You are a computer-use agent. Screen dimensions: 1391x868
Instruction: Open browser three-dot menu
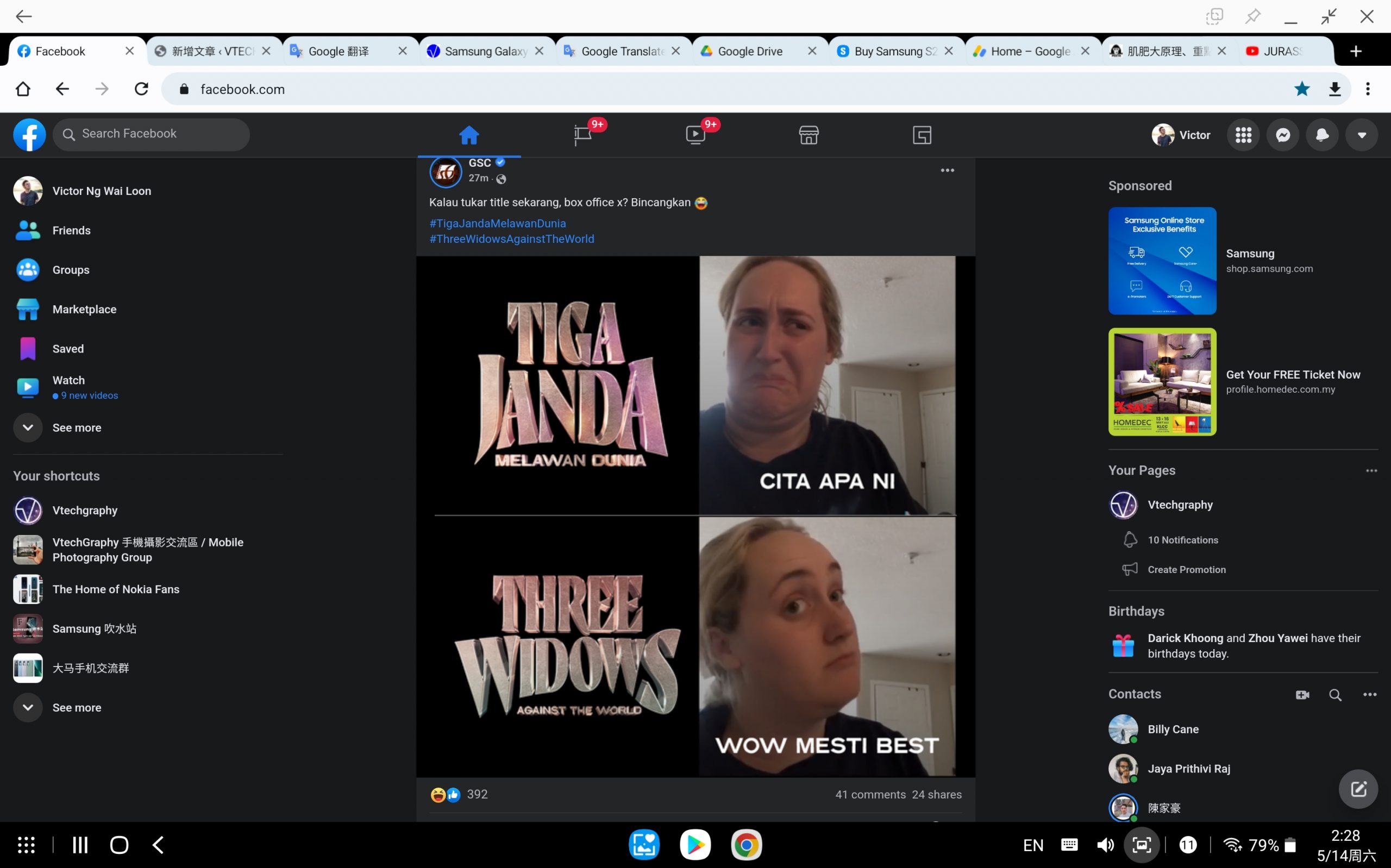click(x=1368, y=89)
